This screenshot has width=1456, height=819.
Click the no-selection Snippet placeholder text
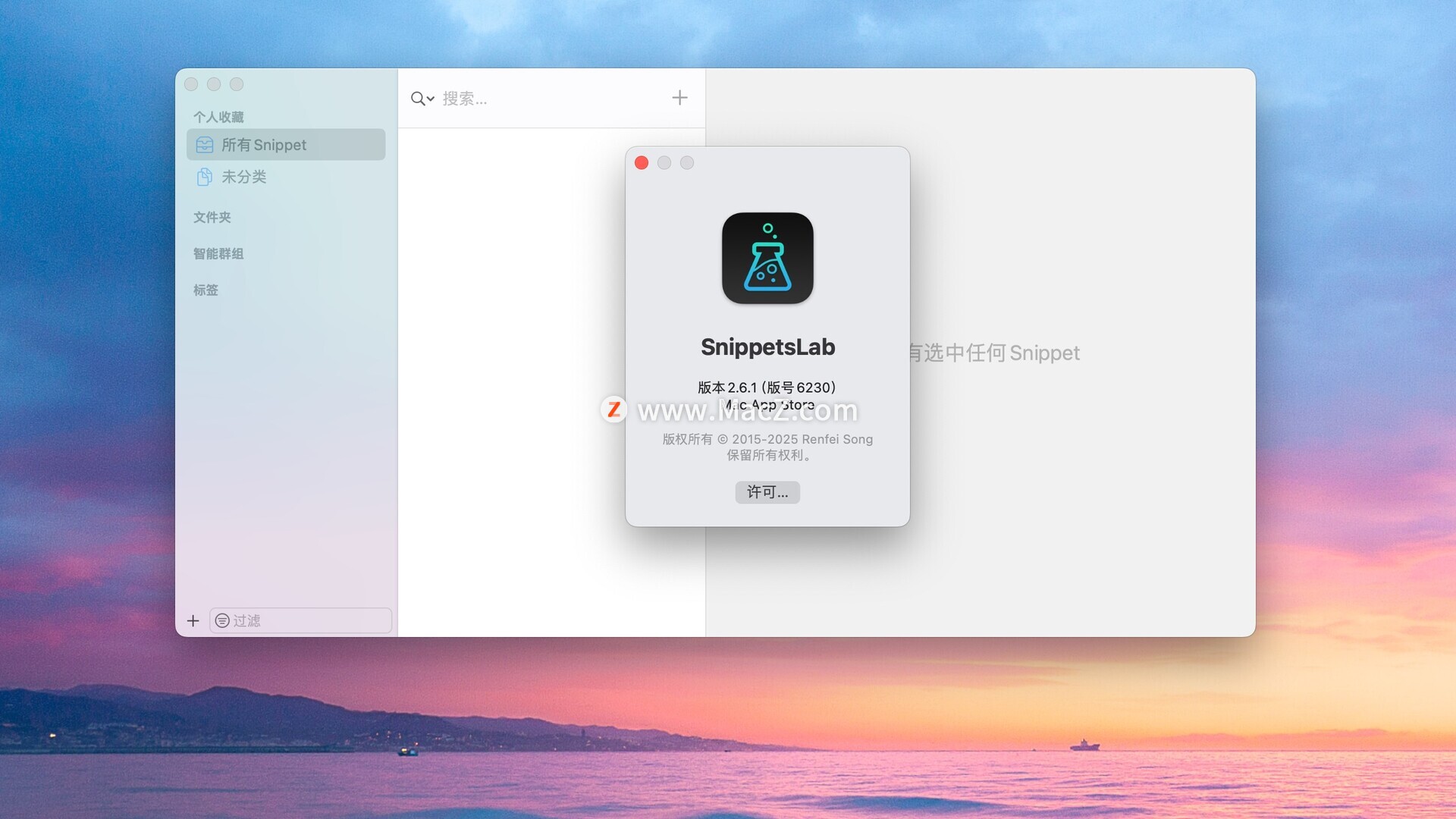pyautogui.click(x=994, y=353)
